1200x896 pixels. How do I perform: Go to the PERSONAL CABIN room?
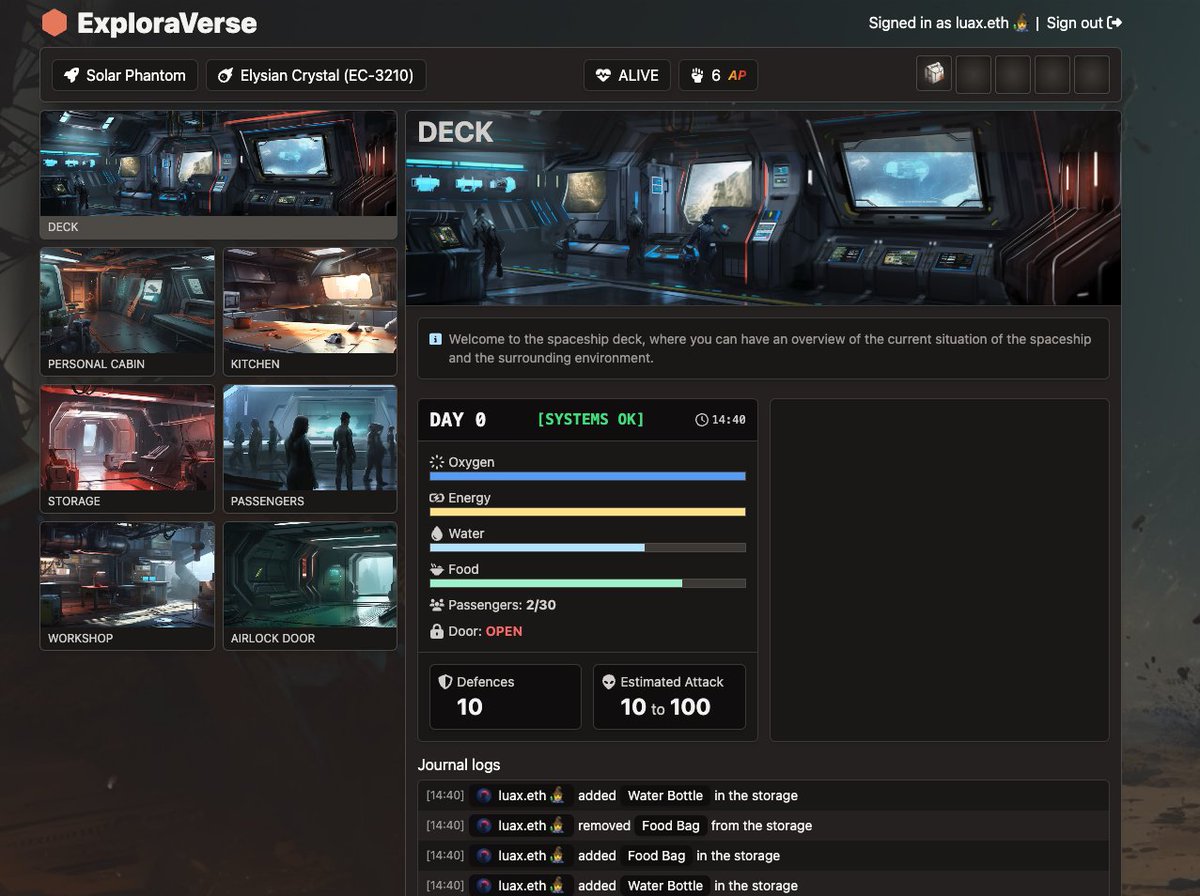(127, 312)
